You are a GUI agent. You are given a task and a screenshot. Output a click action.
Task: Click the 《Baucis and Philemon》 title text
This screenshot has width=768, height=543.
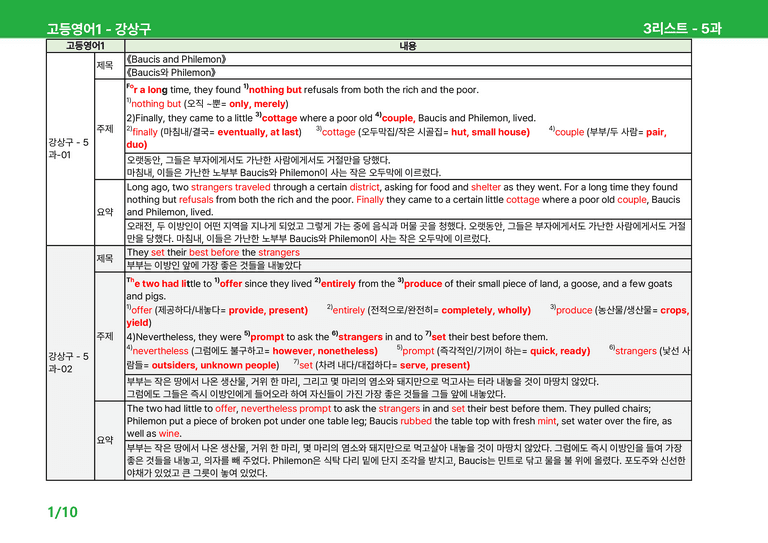(x=176, y=59)
